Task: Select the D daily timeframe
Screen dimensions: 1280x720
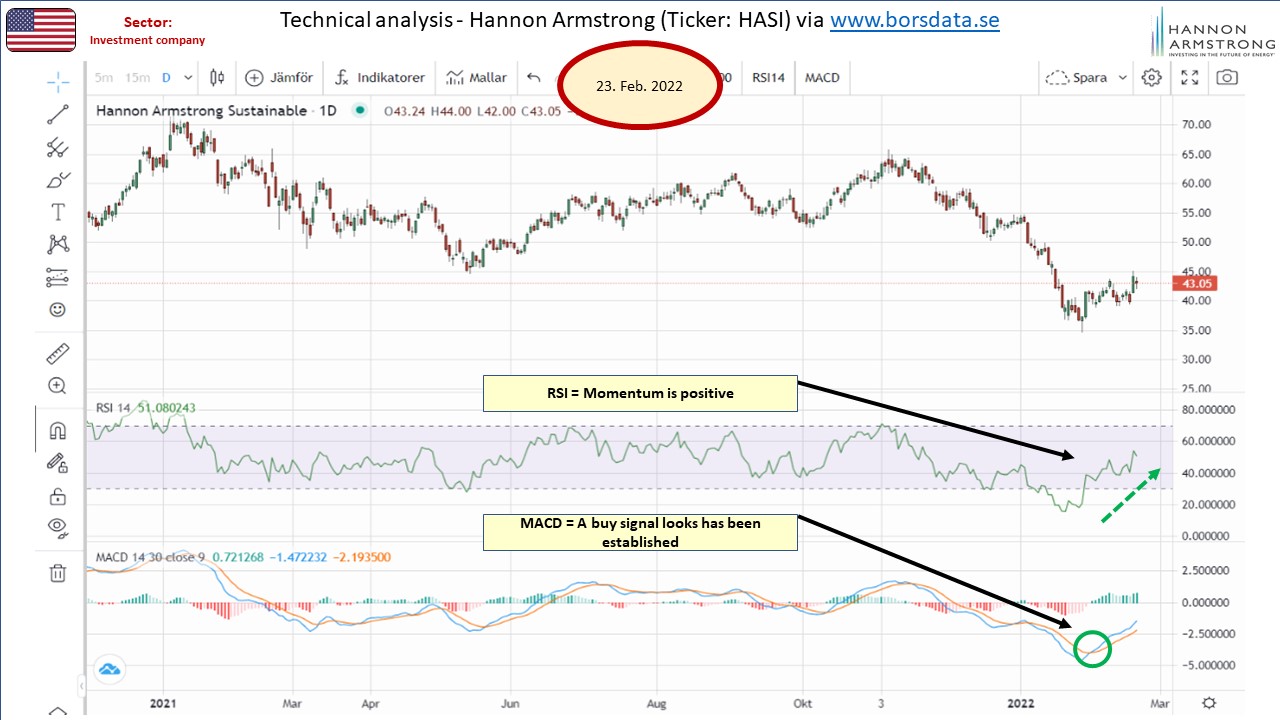Action: 166,77
